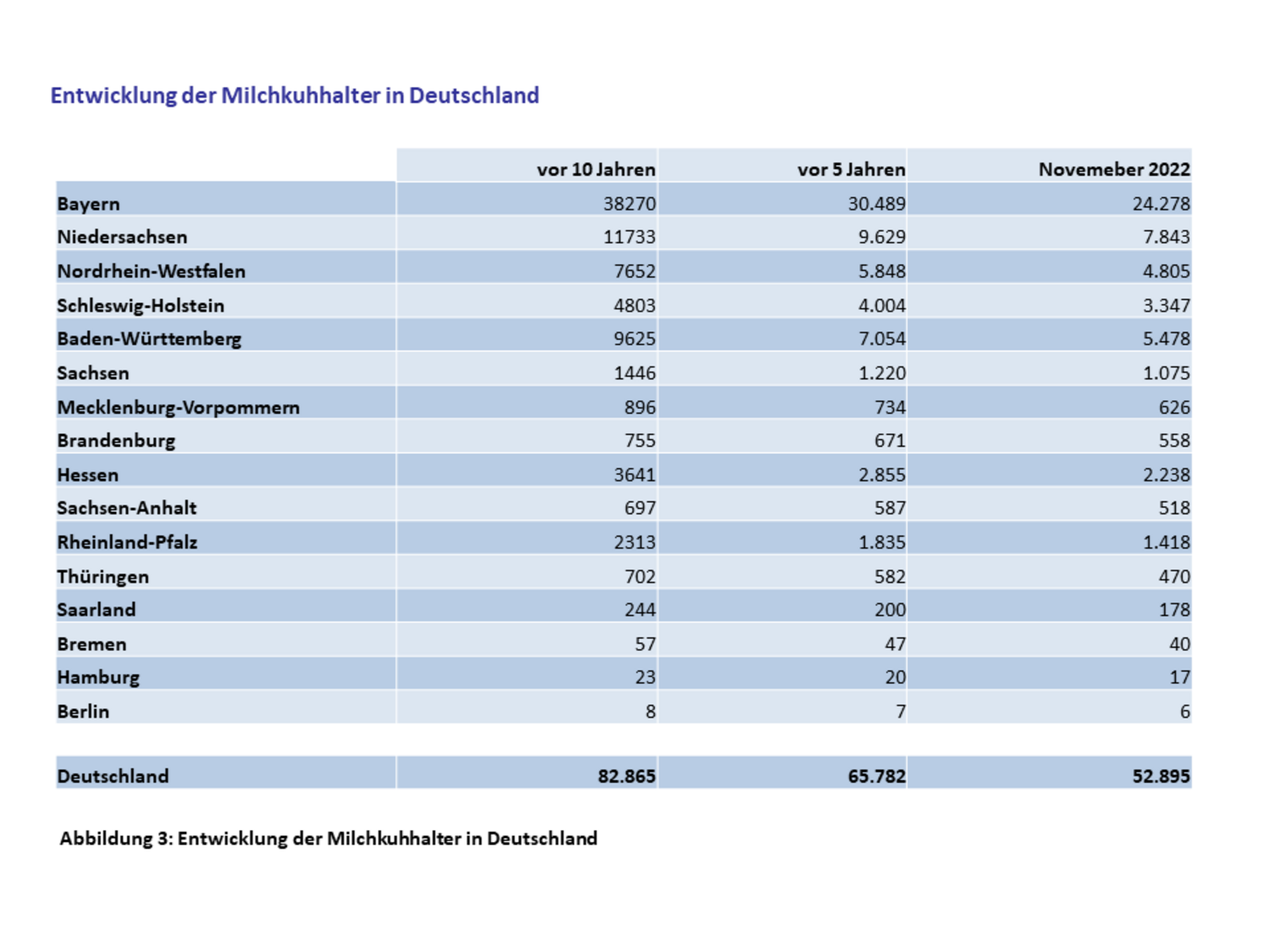
Task: Click the Bremen row label
Action: point(92,644)
